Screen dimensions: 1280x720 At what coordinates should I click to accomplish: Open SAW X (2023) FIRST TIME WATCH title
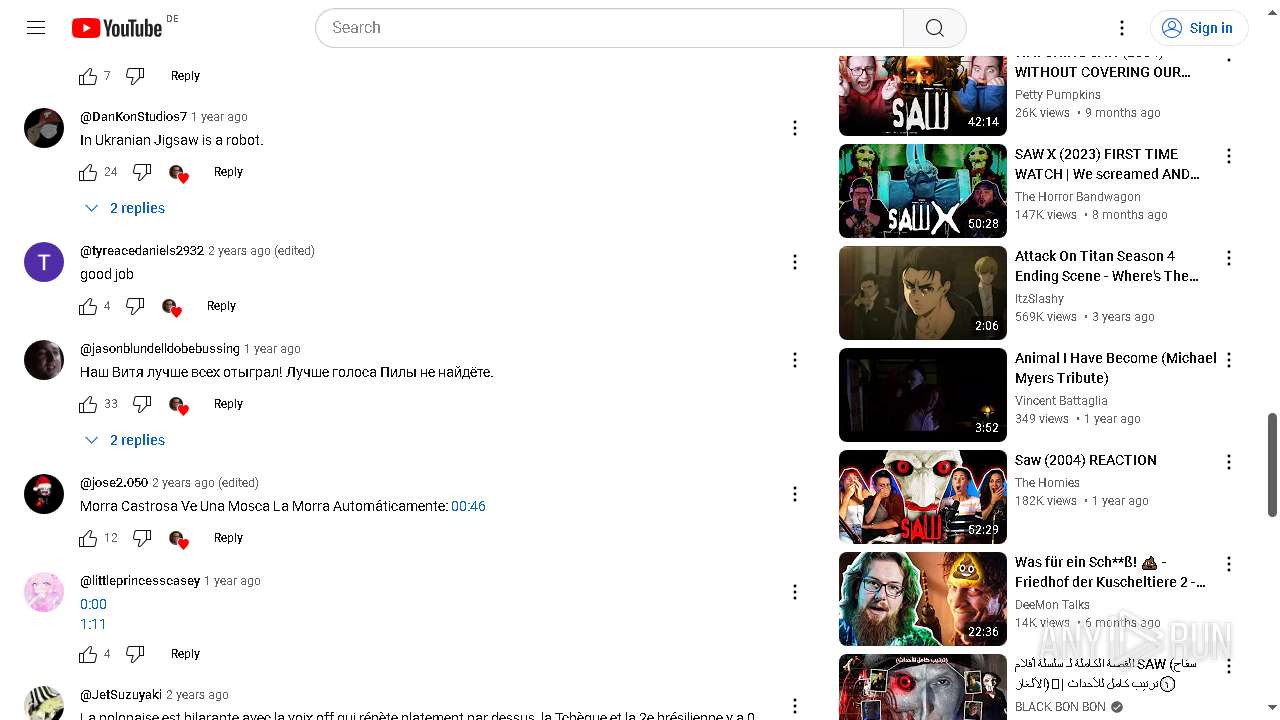tap(1107, 164)
